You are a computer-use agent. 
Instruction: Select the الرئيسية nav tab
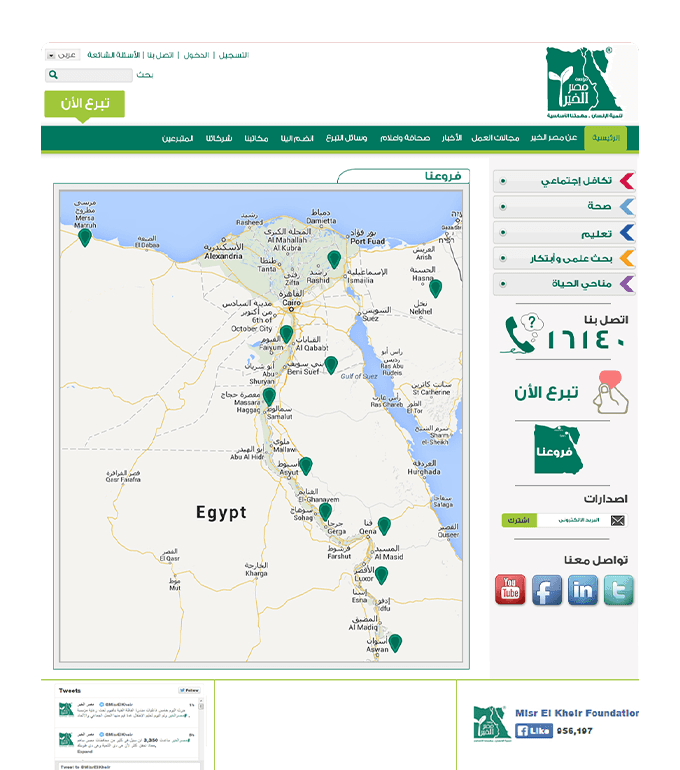606,138
